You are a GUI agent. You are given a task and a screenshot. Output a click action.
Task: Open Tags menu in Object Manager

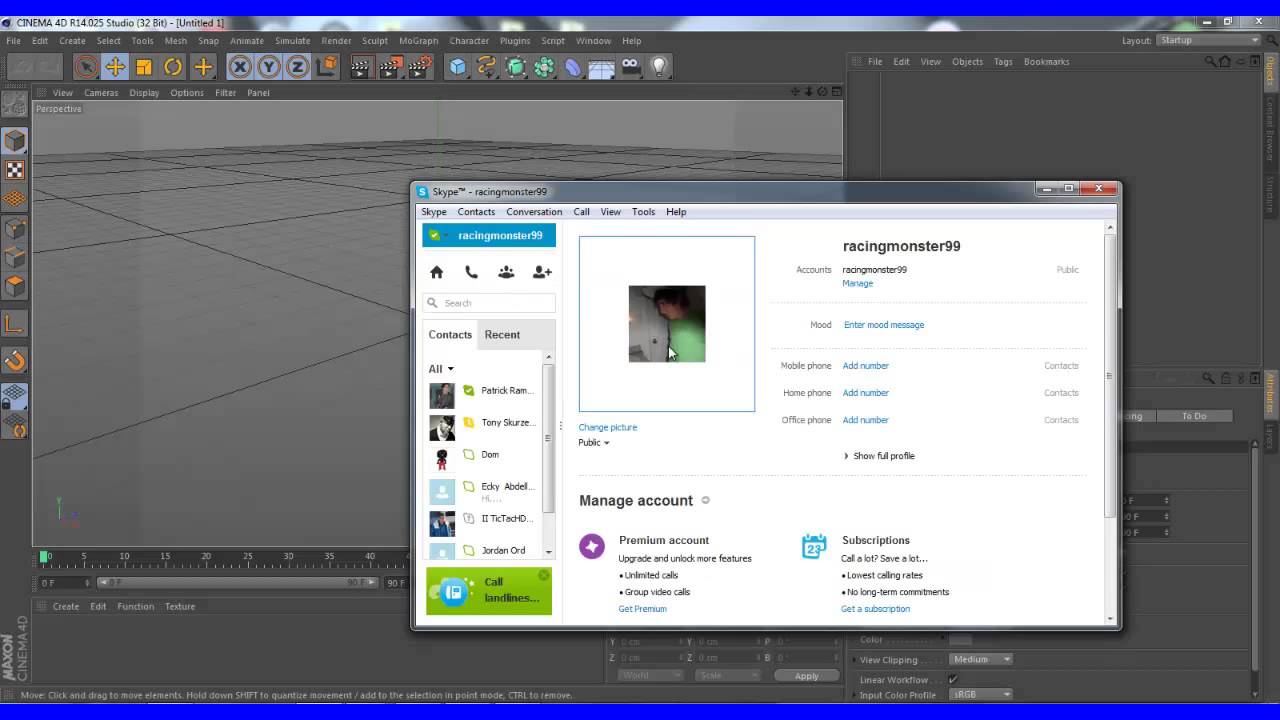coord(1003,62)
